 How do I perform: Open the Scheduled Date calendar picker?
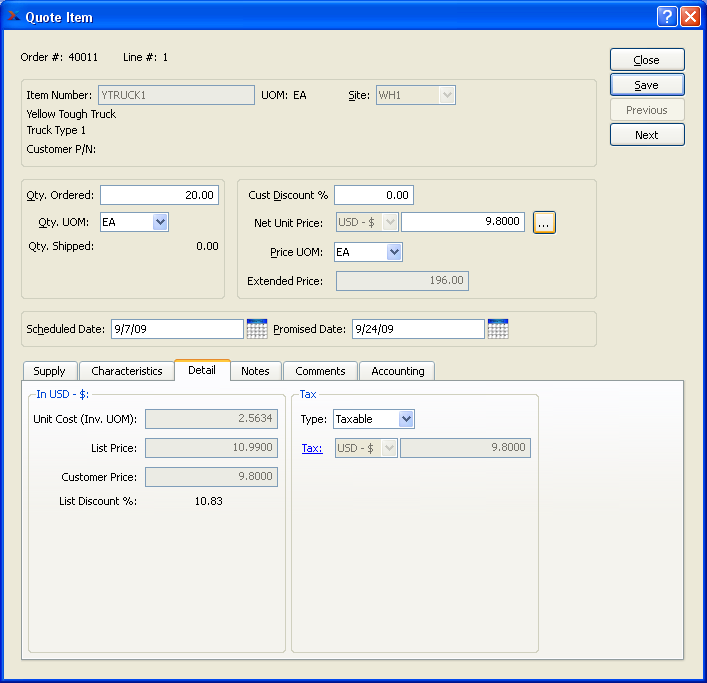[257, 329]
